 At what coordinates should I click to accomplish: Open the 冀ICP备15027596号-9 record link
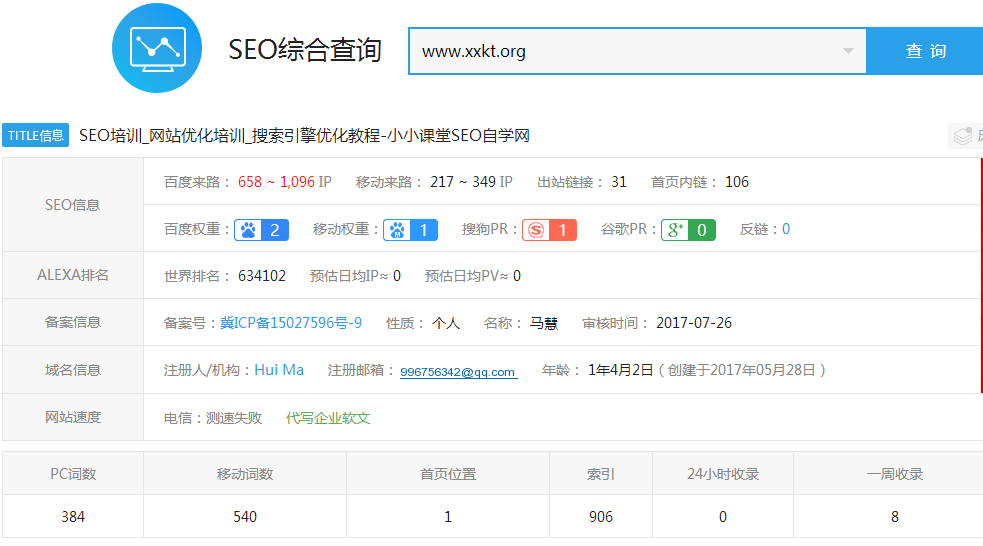[291, 323]
